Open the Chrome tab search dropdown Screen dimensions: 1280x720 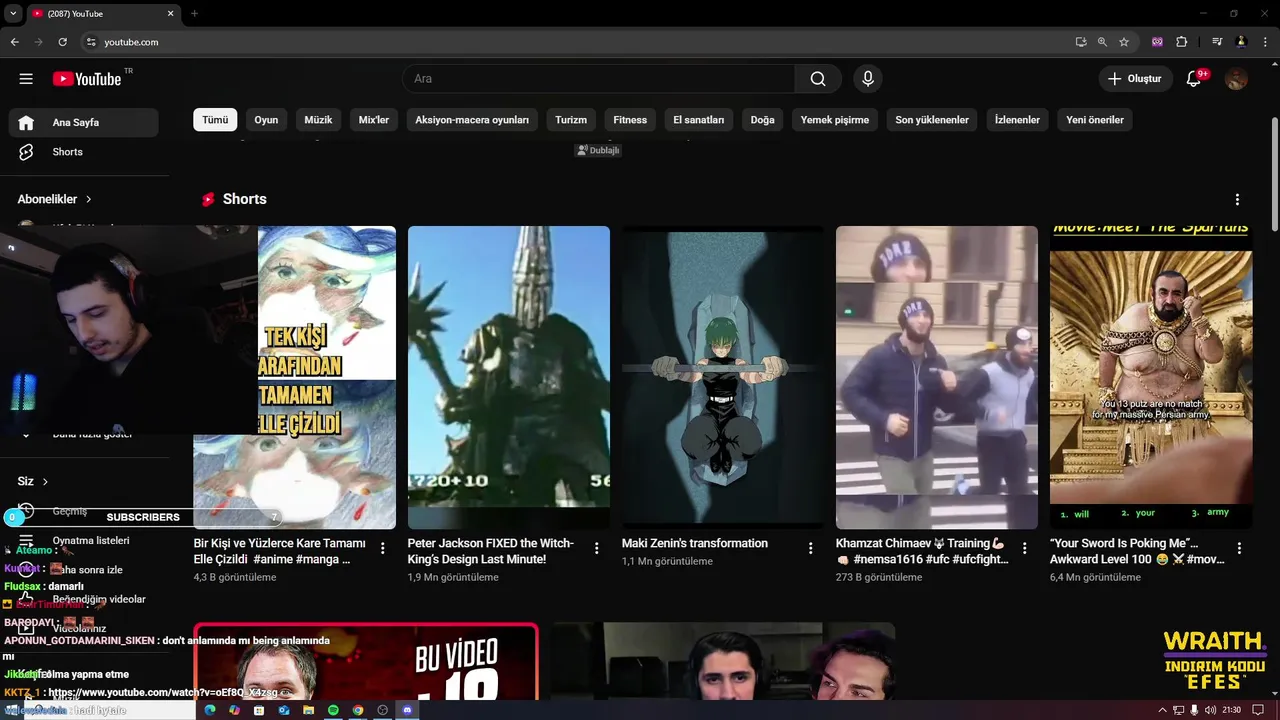tap(13, 14)
